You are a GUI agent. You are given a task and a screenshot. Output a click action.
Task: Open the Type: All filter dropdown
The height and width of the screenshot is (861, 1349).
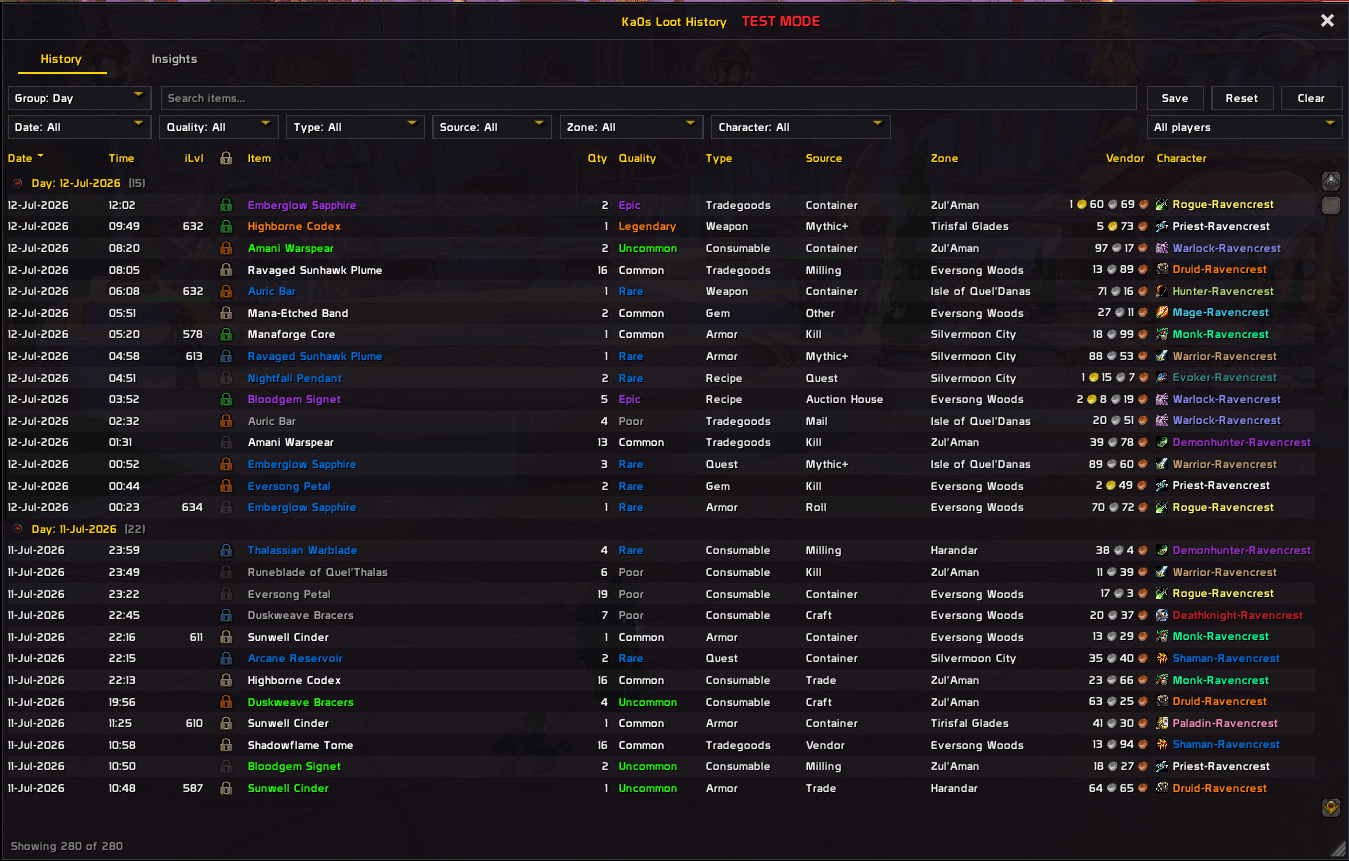pyautogui.click(x=355, y=127)
